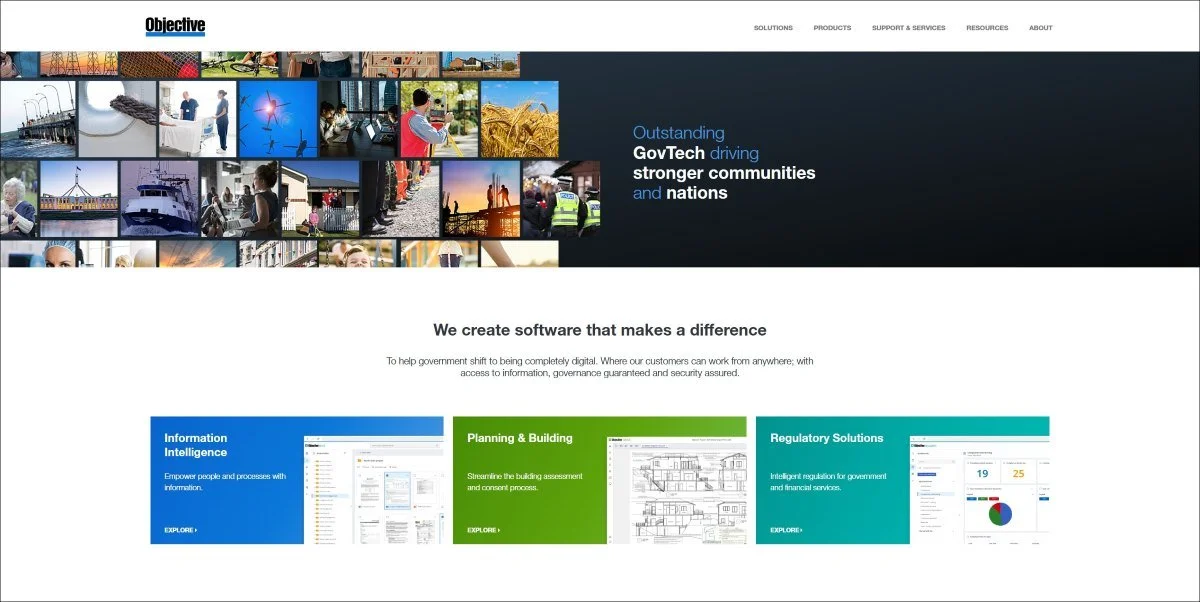The height and width of the screenshot is (602, 1200).
Task: Open the Resources menu
Action: pos(987,28)
